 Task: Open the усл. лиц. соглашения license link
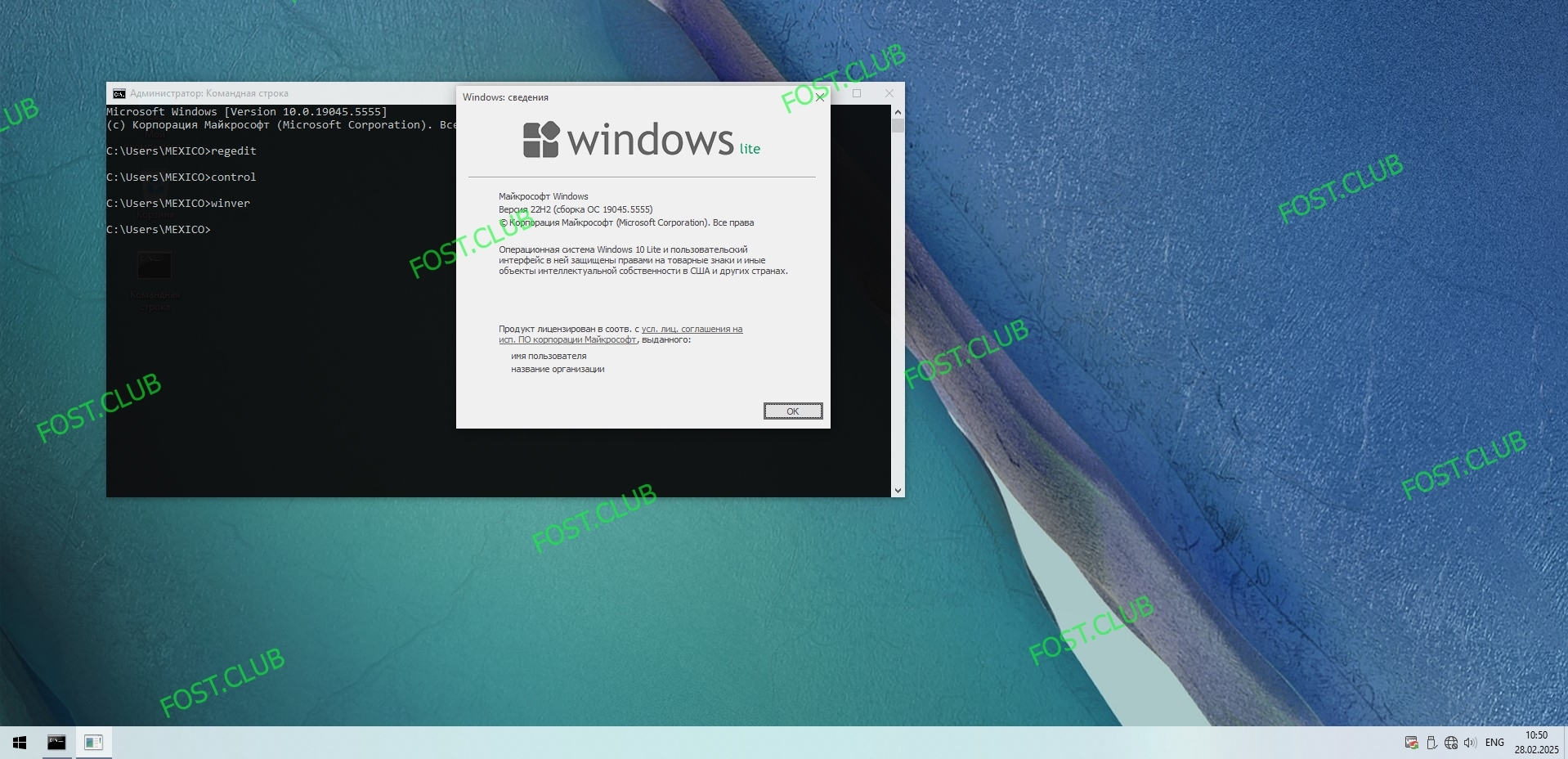pos(621,335)
